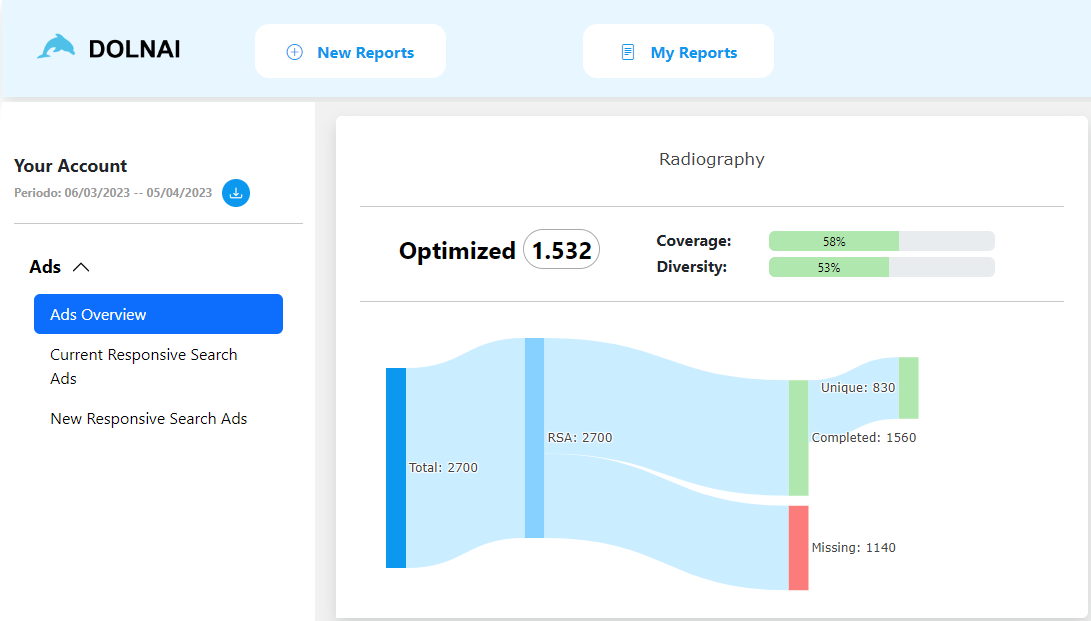Open the My Reports button
The image size is (1091, 621).
click(x=678, y=50)
